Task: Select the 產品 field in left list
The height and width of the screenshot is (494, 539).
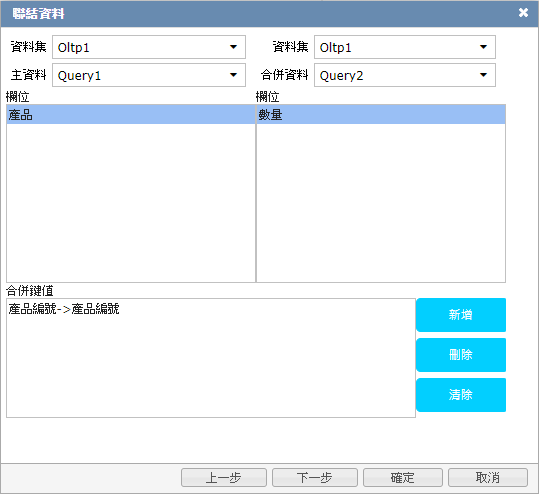Action: click(131, 115)
